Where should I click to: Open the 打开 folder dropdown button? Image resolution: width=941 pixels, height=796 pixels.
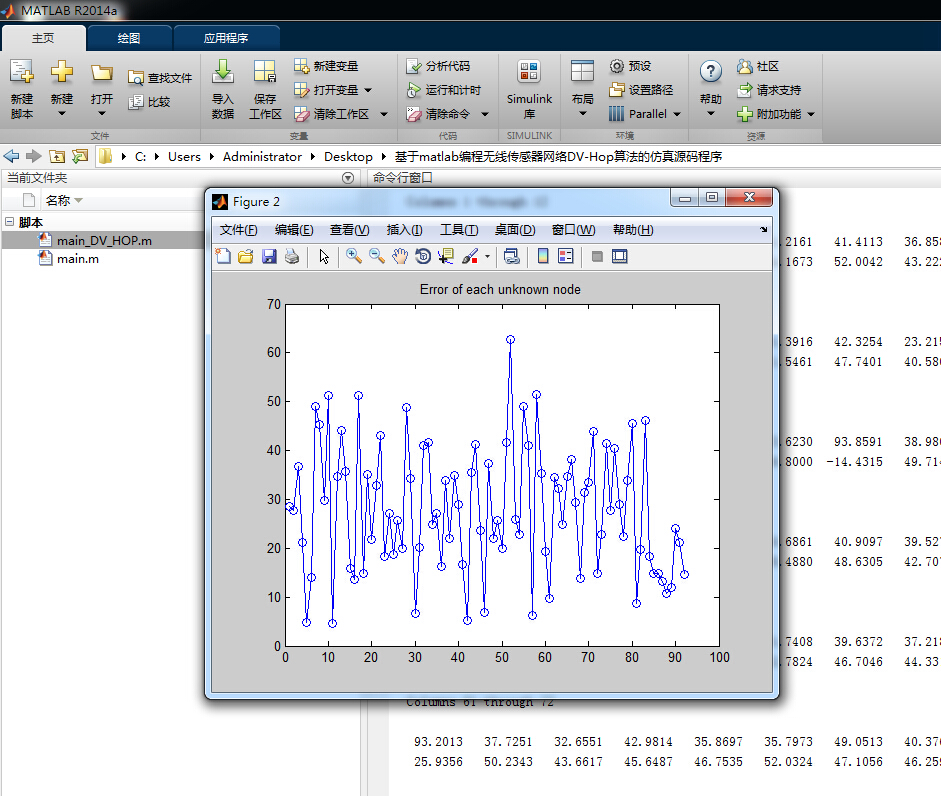(101, 89)
